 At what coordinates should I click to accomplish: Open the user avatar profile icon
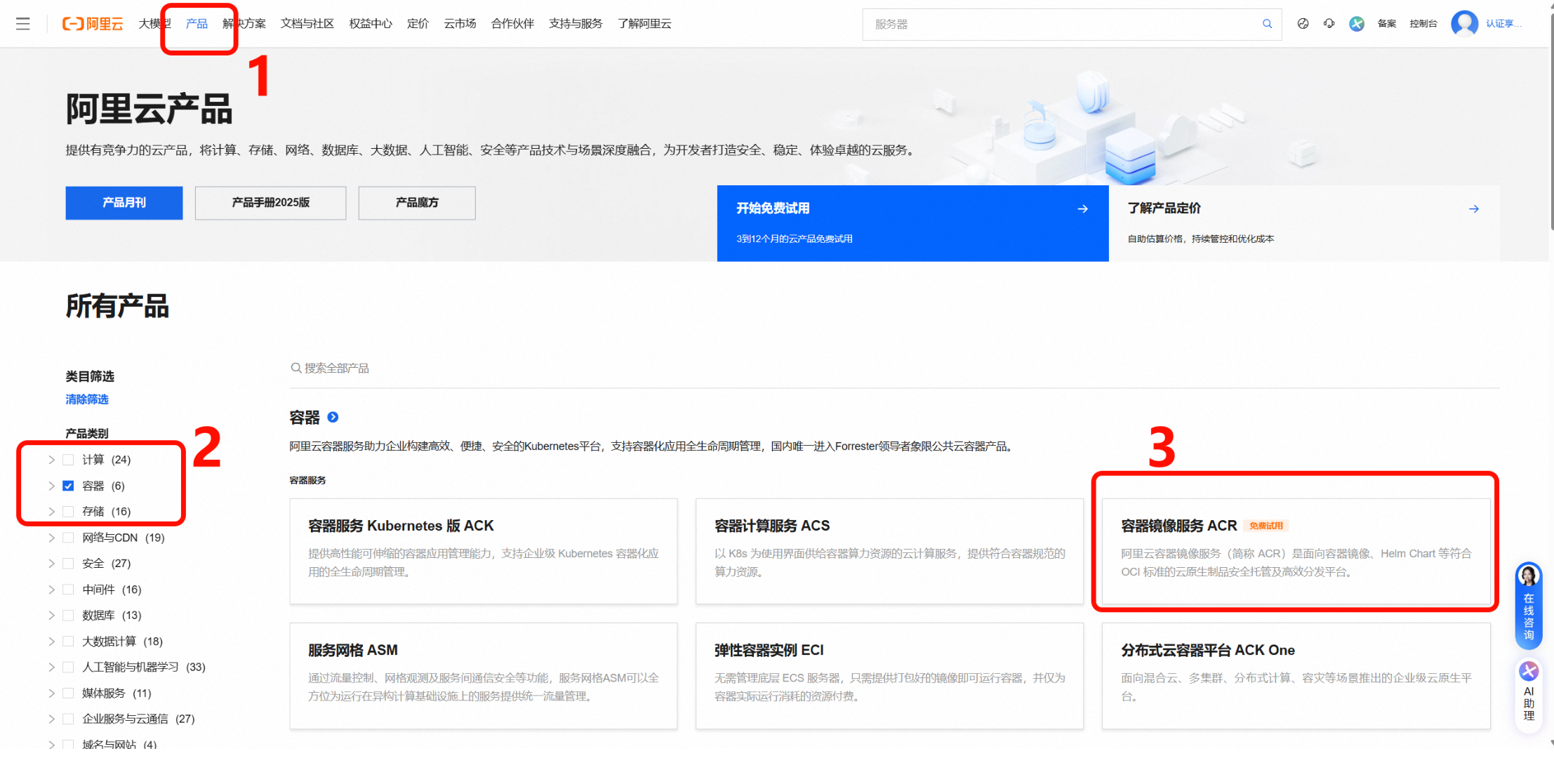click(x=1464, y=23)
